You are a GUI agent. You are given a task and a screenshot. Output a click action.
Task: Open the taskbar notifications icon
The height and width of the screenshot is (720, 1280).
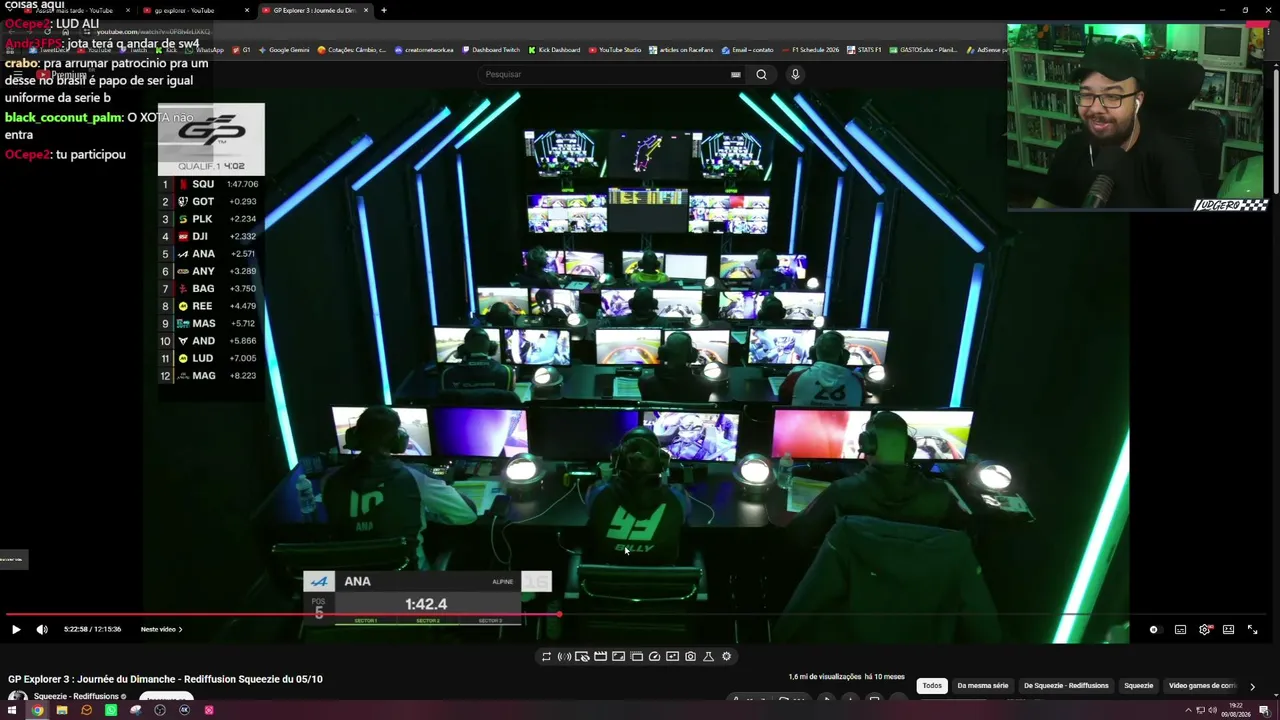pyautogui.click(x=1264, y=710)
